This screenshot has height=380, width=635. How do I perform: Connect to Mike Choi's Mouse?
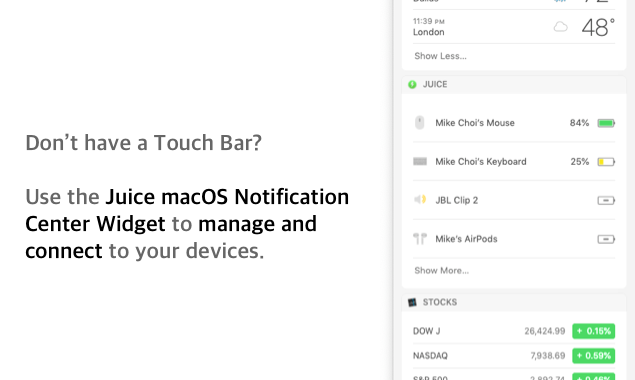click(514, 123)
